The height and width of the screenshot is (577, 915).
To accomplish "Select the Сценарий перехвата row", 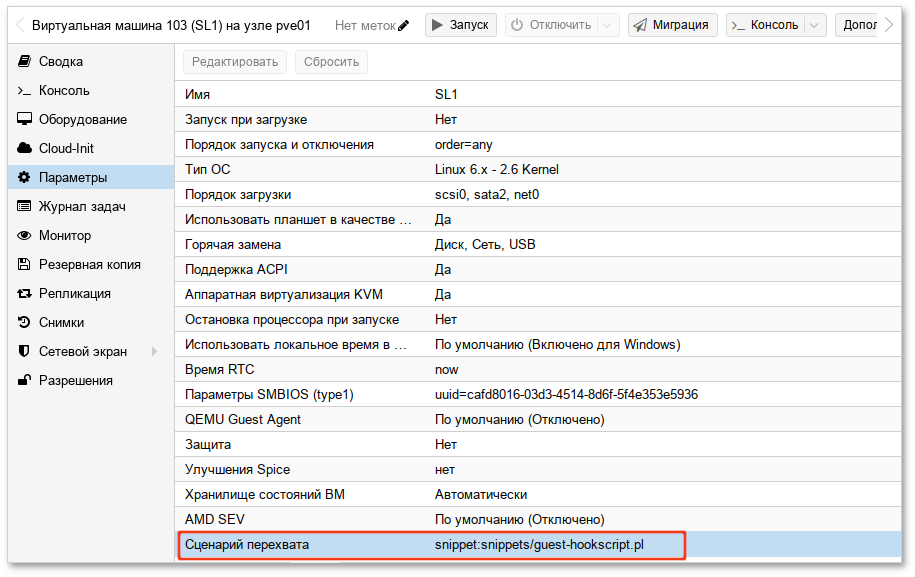I will coord(540,545).
